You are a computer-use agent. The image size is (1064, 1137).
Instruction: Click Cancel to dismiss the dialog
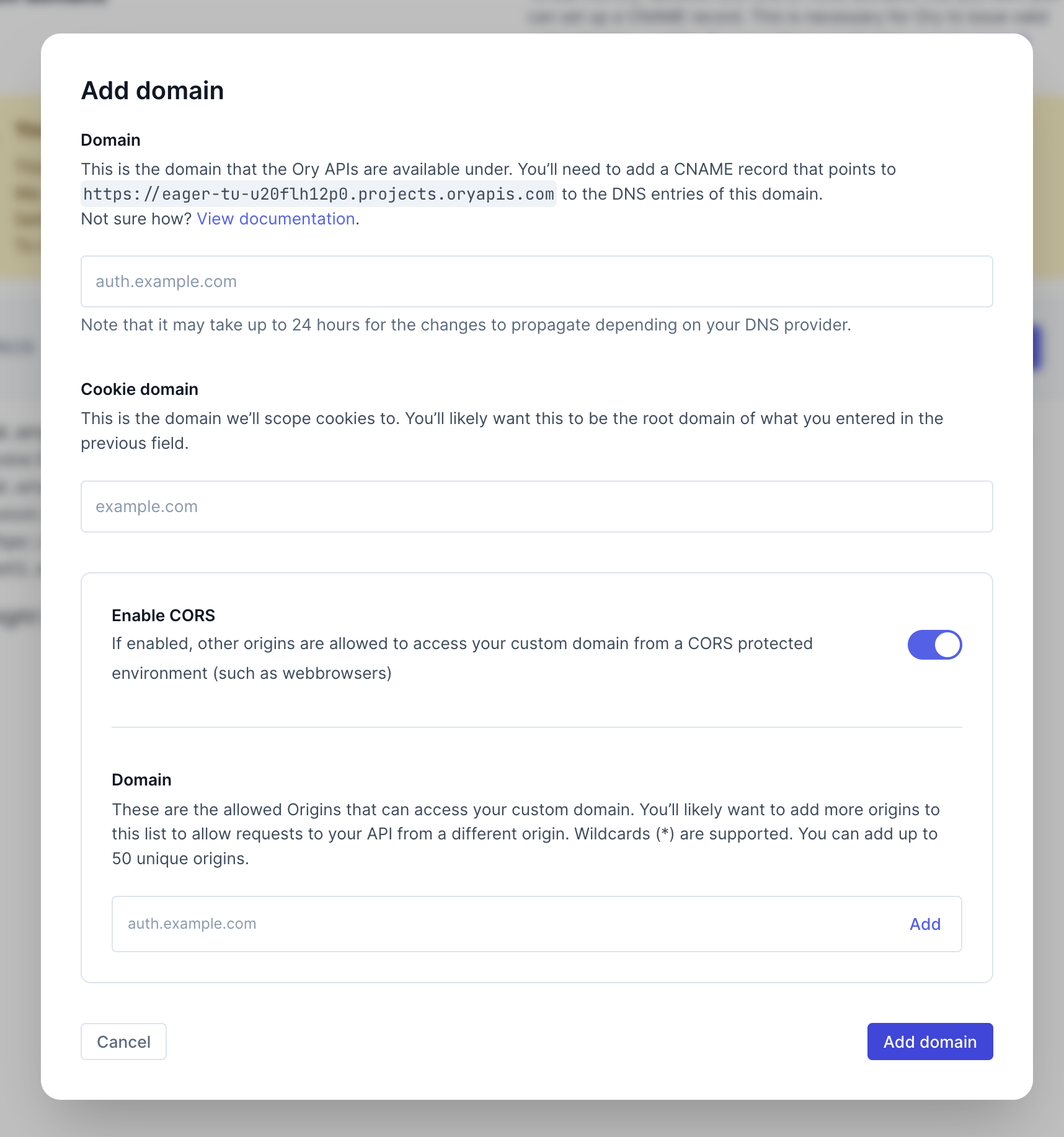(x=123, y=1042)
